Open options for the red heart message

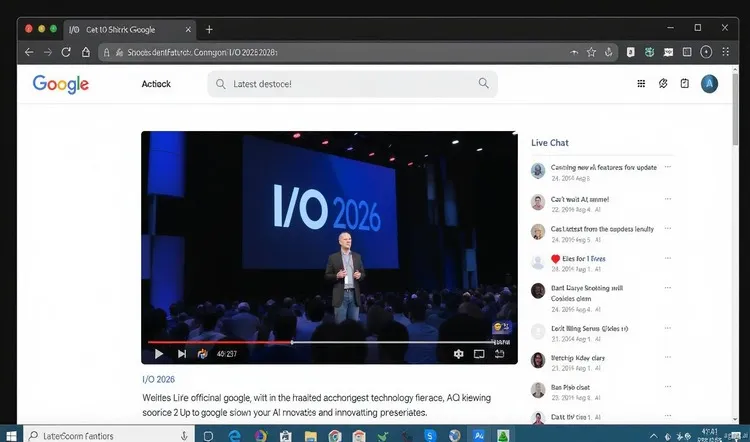[x=668, y=258]
